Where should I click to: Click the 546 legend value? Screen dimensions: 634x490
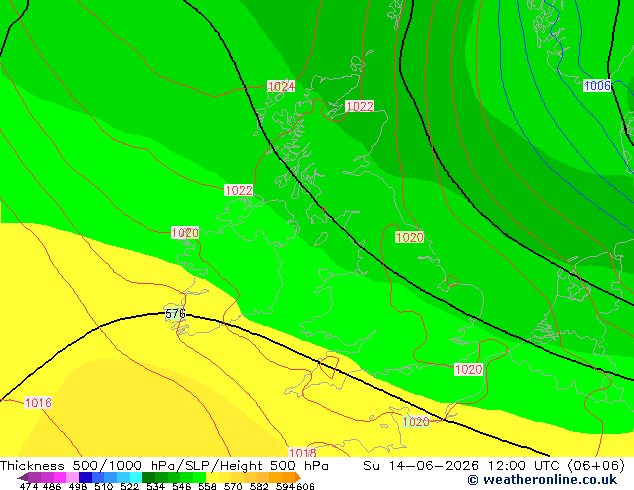coord(181,486)
